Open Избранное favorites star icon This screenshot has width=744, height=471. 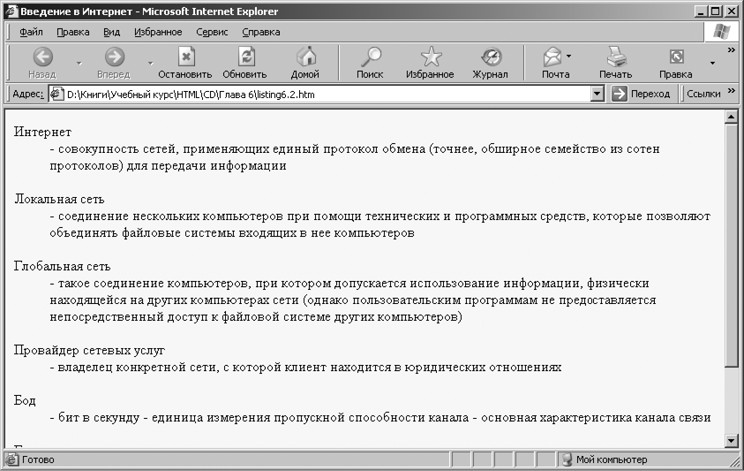430,58
